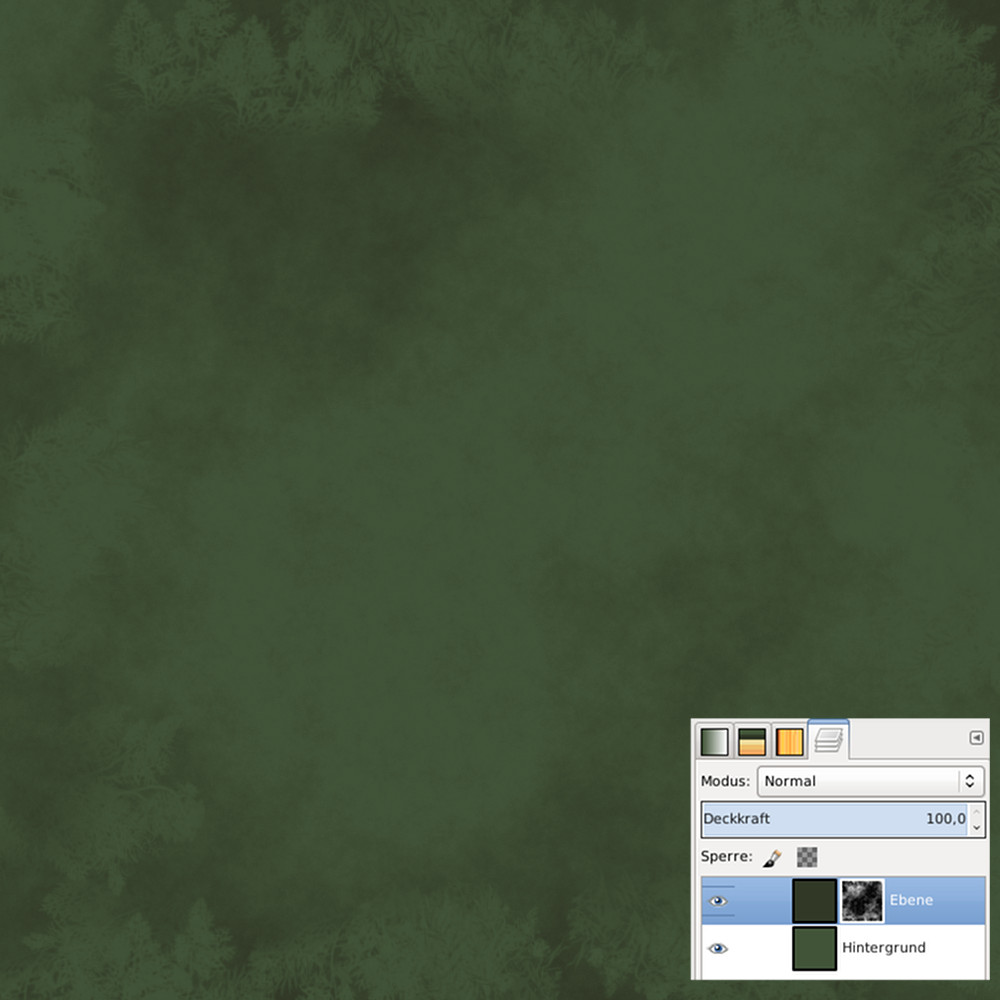The image size is (1000, 1000).
Task: Hide the Ebene layer with the eye icon
Action: point(718,901)
